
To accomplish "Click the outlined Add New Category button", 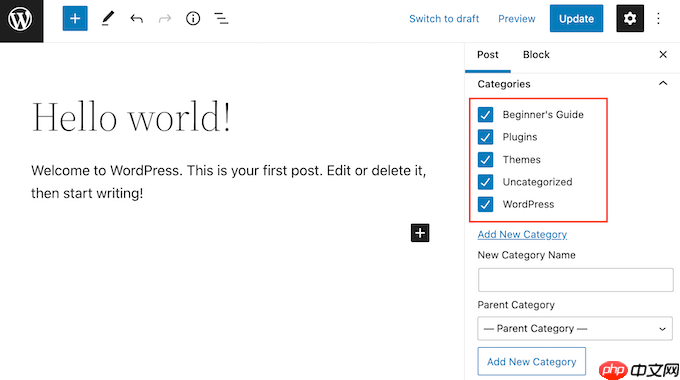I will pos(532,361).
